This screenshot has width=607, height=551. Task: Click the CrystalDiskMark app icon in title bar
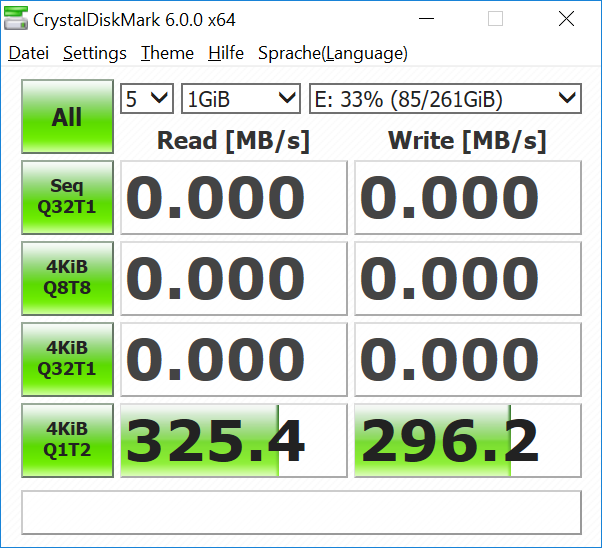pos(16,18)
